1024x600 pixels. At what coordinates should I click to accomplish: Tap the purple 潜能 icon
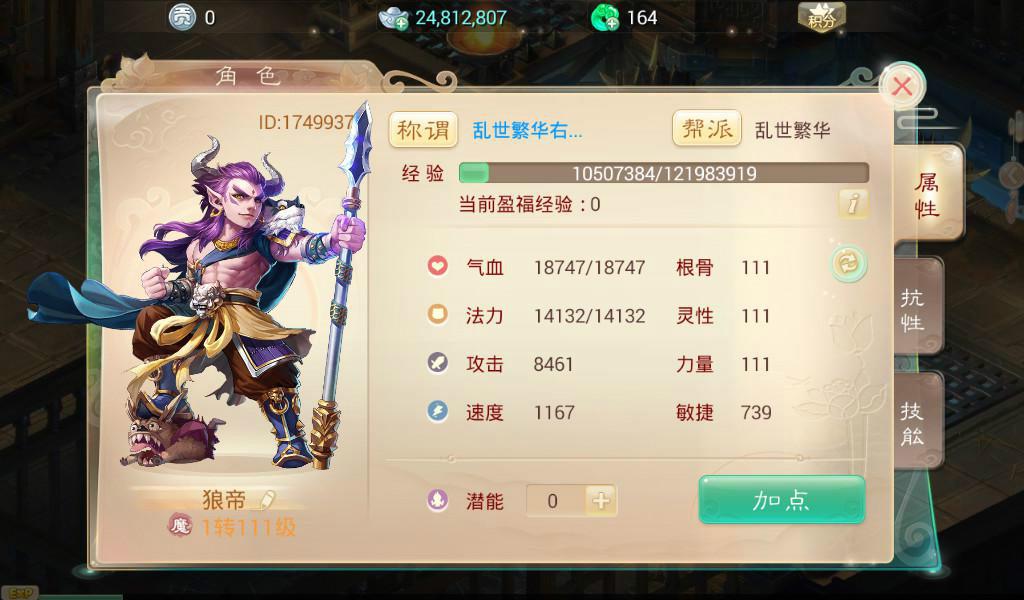438,501
